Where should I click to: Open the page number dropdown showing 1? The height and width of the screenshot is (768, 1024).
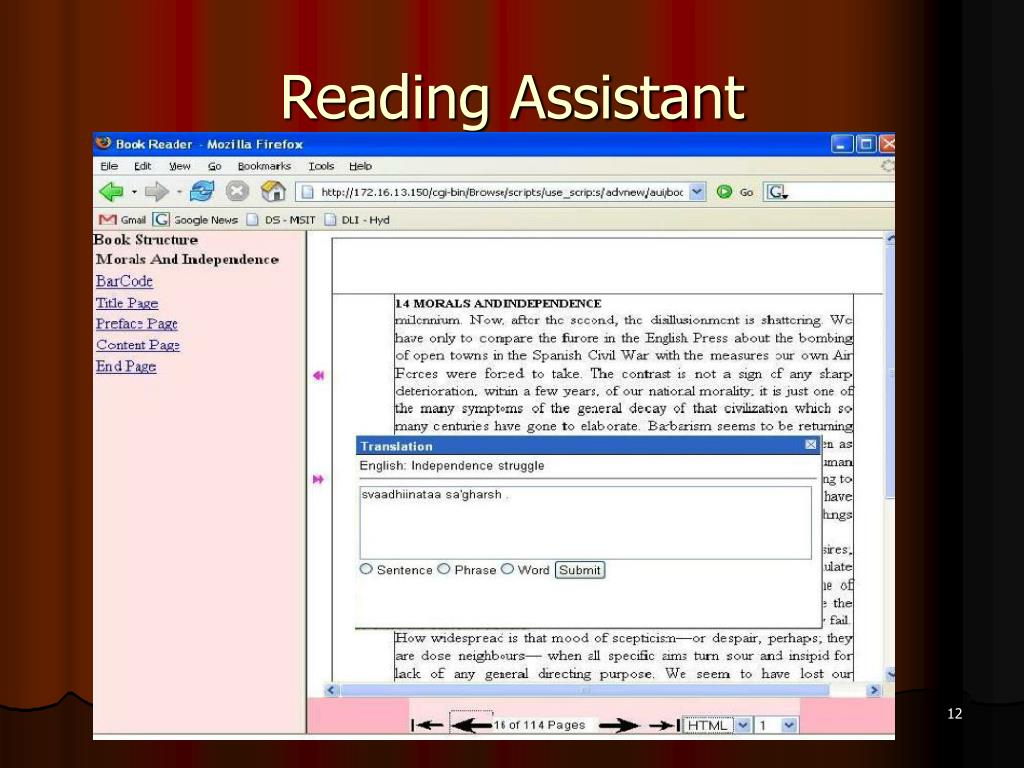tap(789, 725)
